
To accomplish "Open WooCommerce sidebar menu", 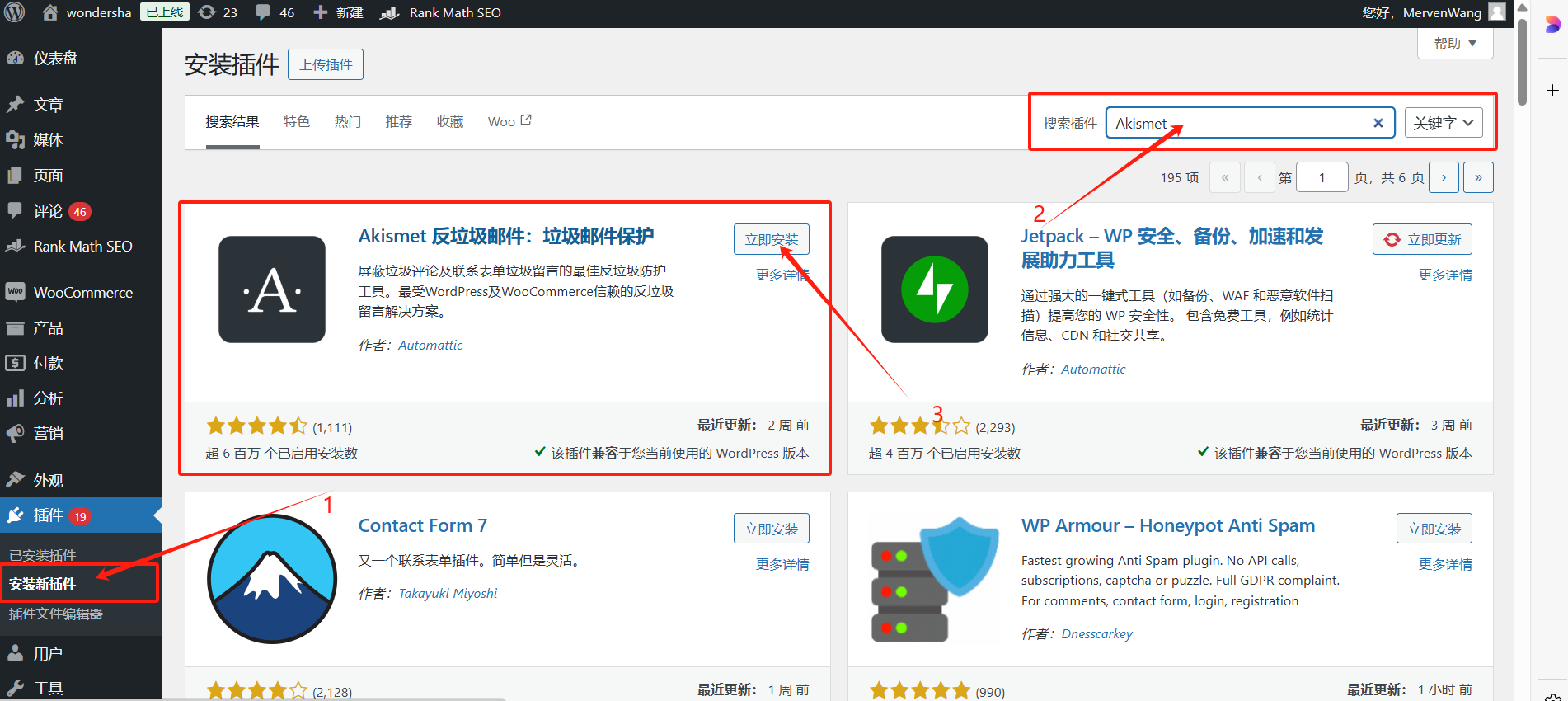I will 81,293.
